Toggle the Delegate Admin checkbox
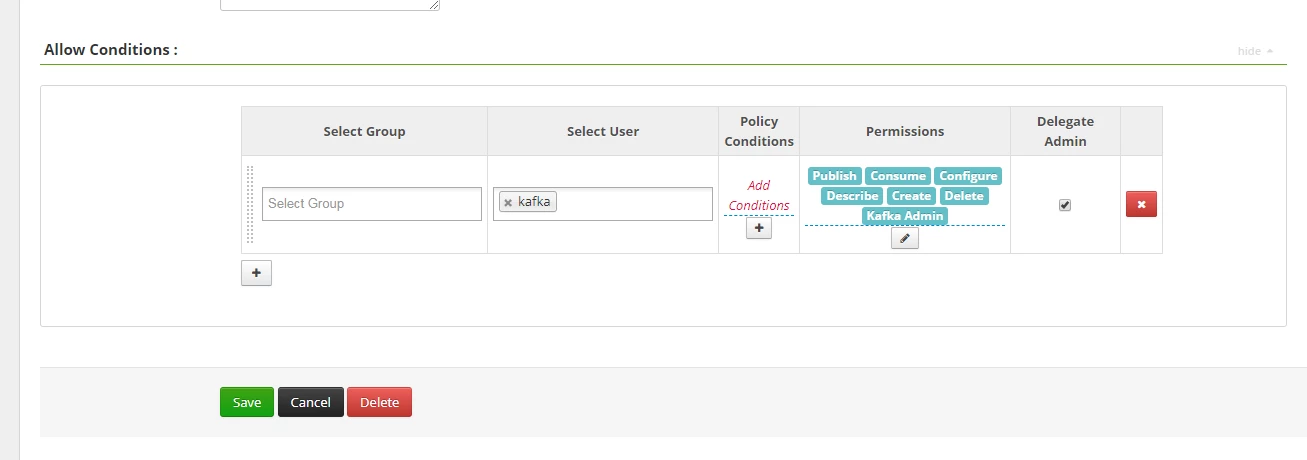This screenshot has width=1307, height=460. point(1065,205)
